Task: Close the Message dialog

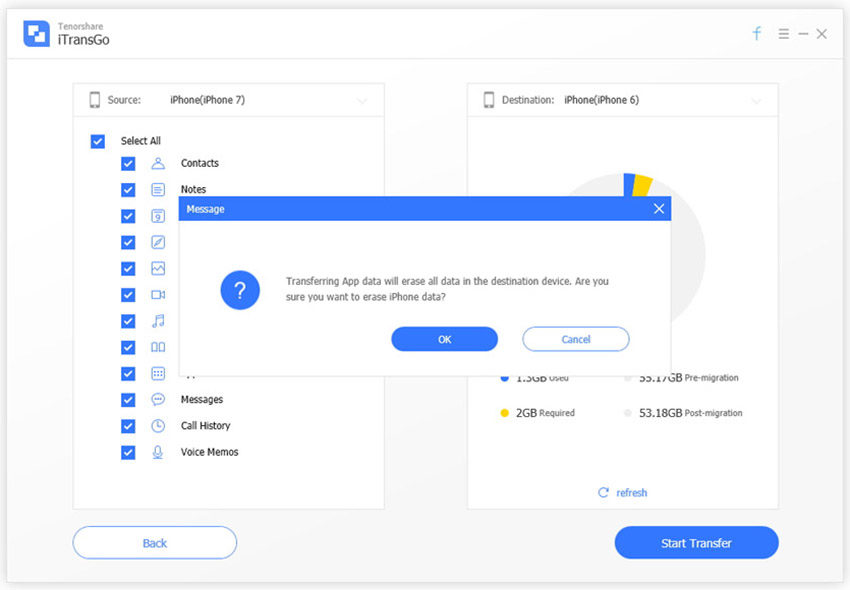Action: click(659, 209)
